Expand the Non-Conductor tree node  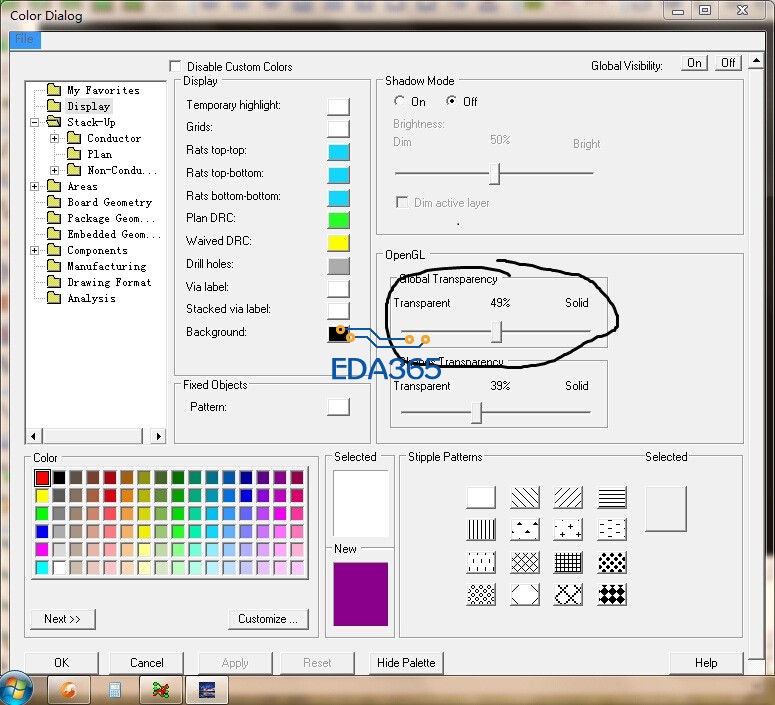coord(54,170)
